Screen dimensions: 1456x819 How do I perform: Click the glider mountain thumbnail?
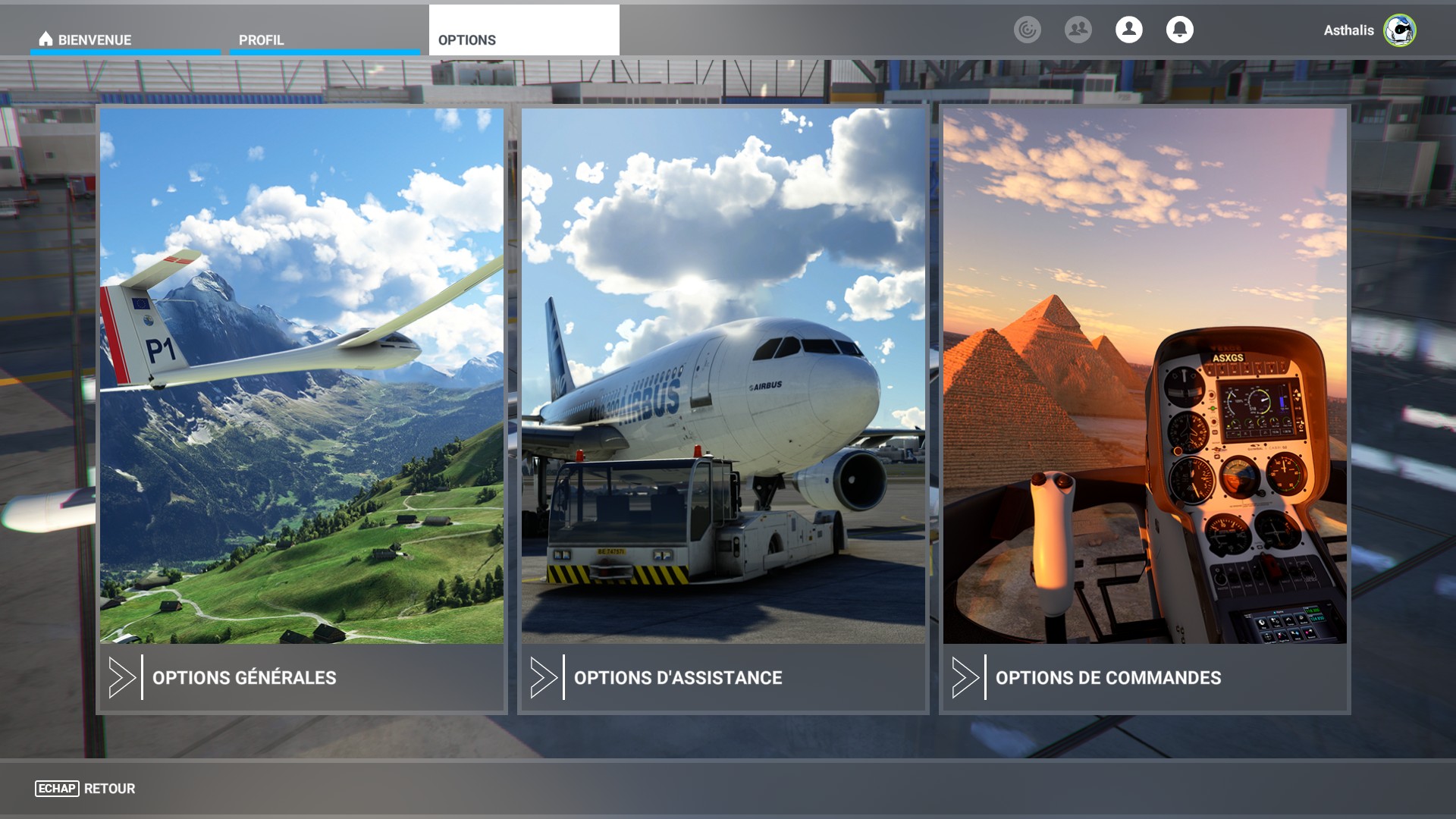tap(302, 375)
